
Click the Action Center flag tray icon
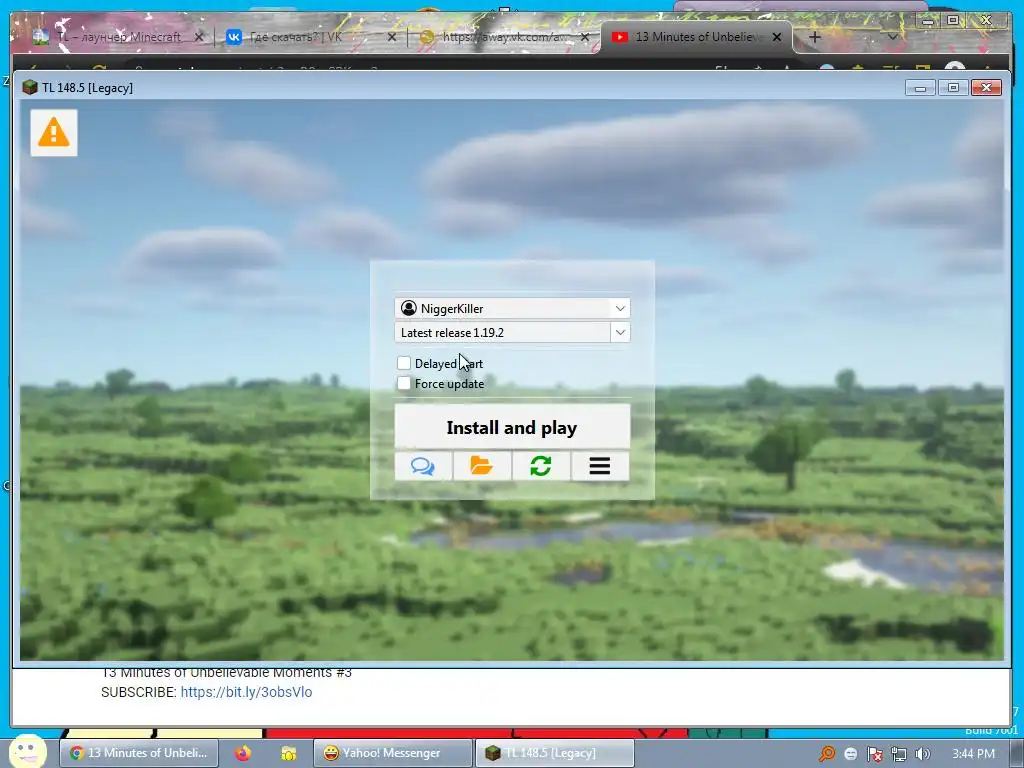pyautogui.click(x=874, y=754)
